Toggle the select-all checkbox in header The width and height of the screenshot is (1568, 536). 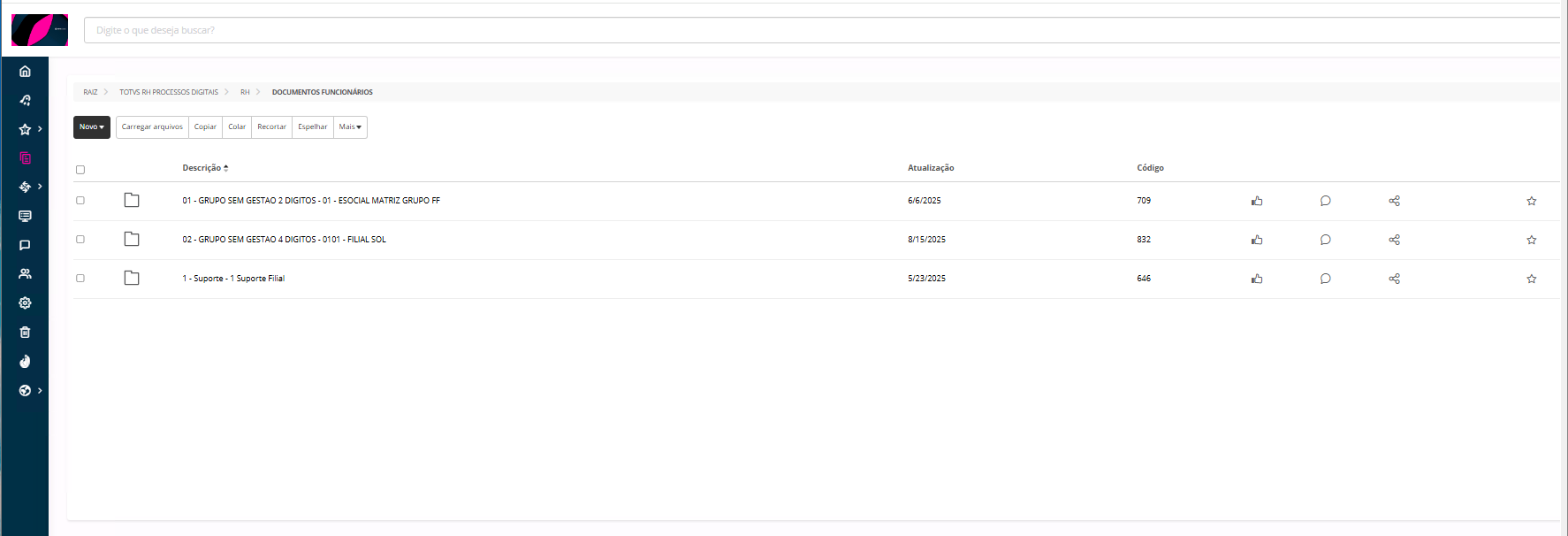point(80,170)
